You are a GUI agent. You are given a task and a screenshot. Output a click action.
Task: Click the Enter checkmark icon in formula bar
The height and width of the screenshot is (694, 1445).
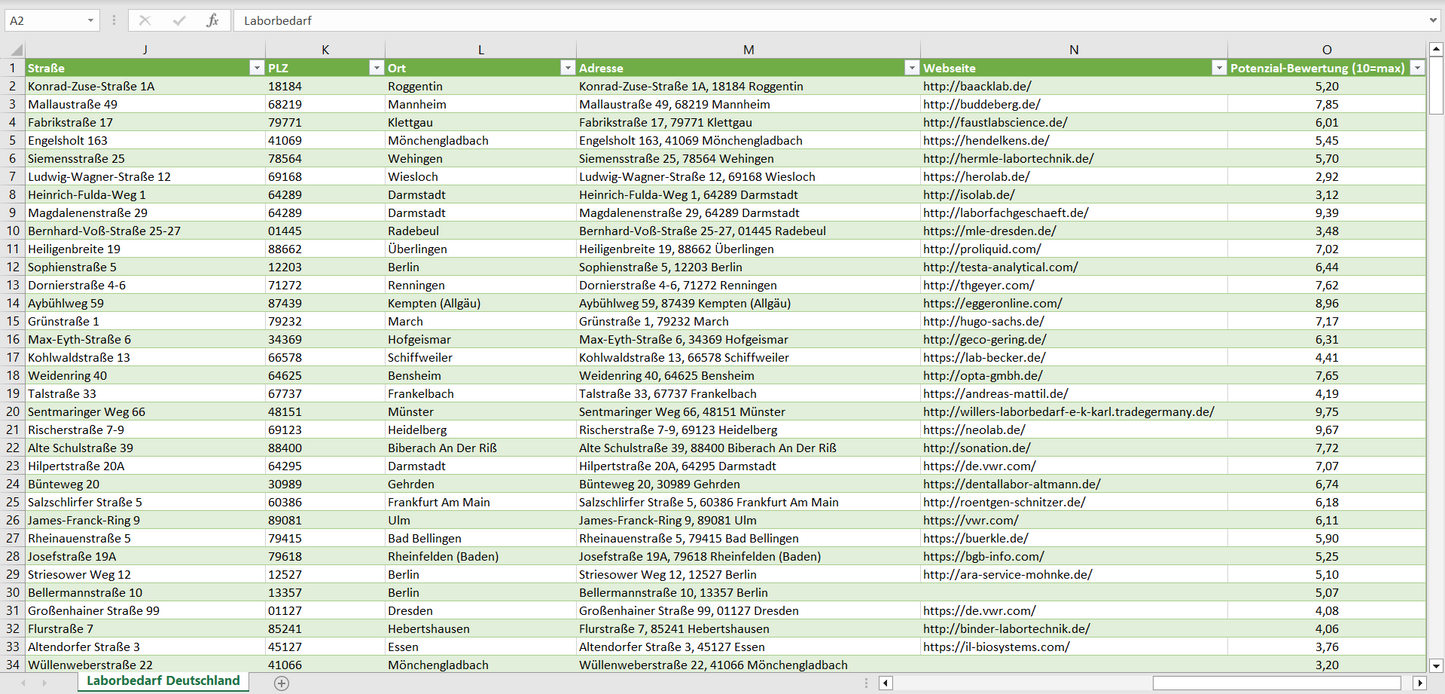point(179,20)
